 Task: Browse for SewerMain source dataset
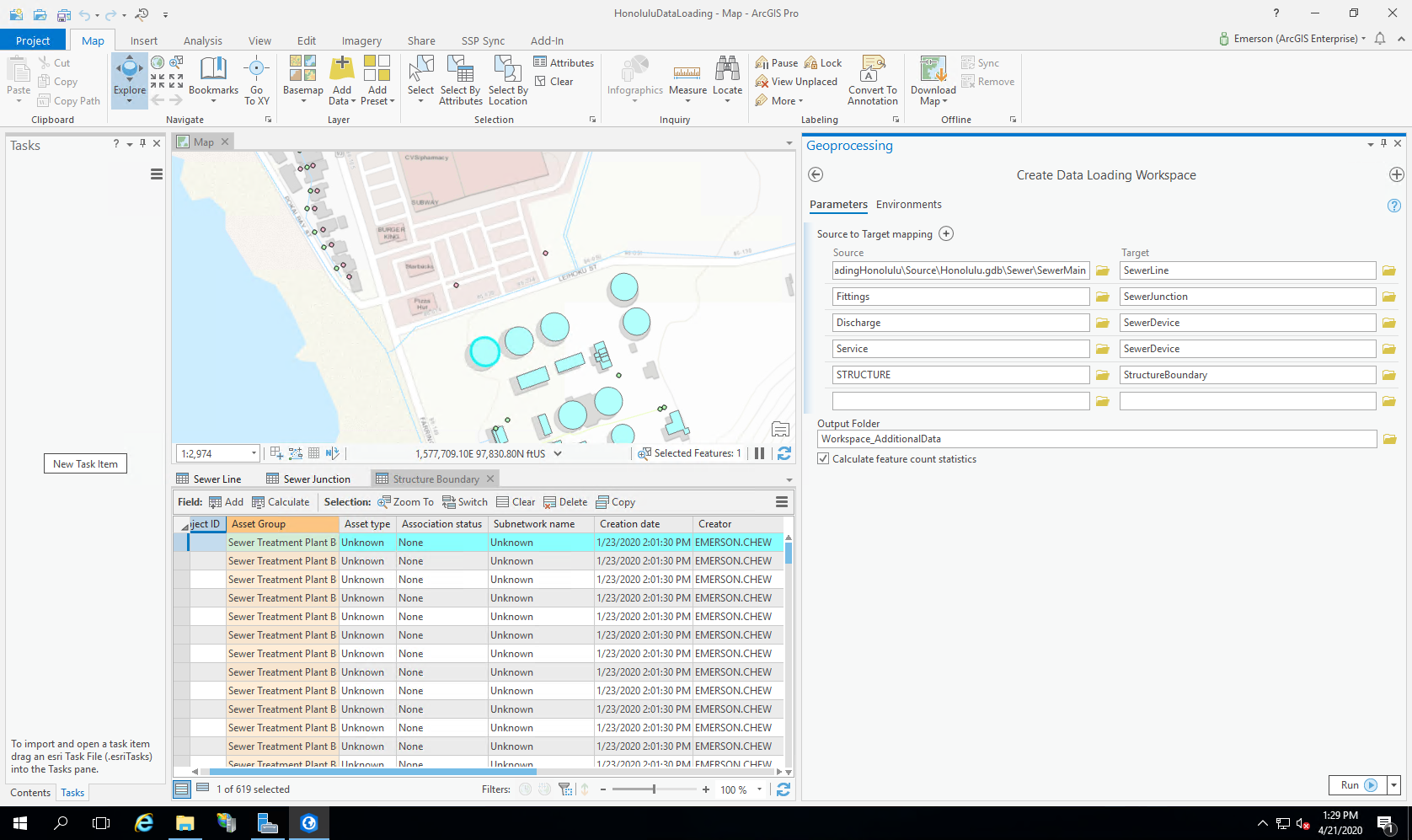[x=1102, y=270]
